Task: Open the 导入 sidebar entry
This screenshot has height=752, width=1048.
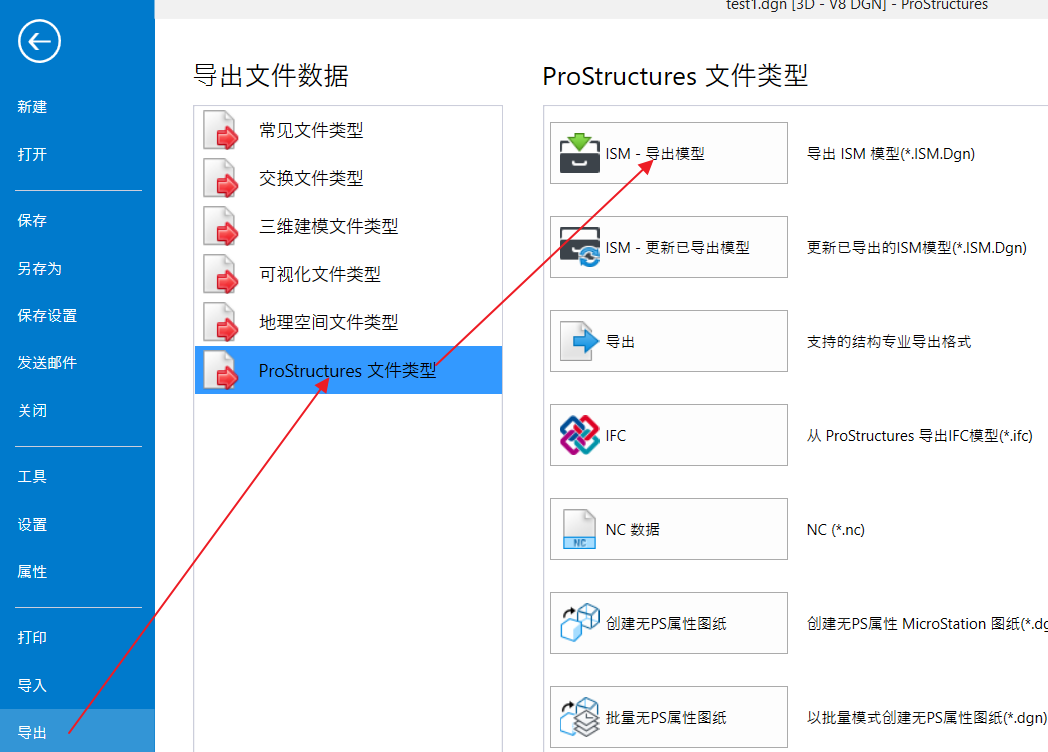Action: pos(32,686)
